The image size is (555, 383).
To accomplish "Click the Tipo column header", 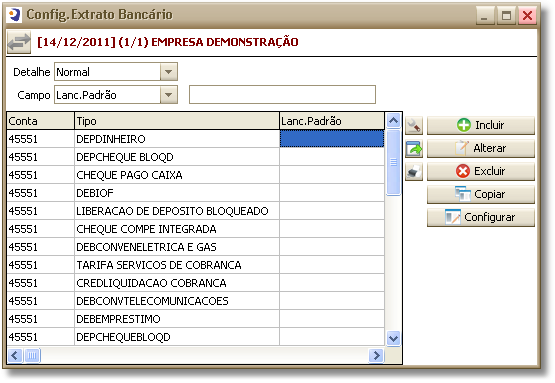I will coord(177,121).
